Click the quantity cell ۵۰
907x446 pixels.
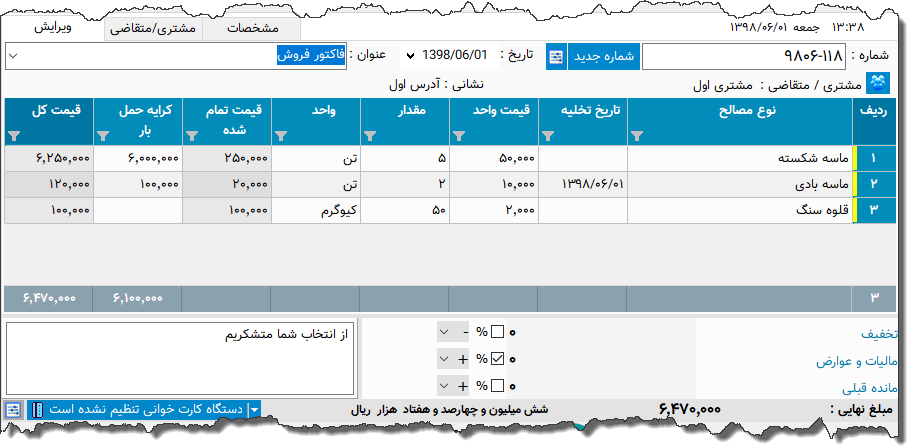click(405, 211)
